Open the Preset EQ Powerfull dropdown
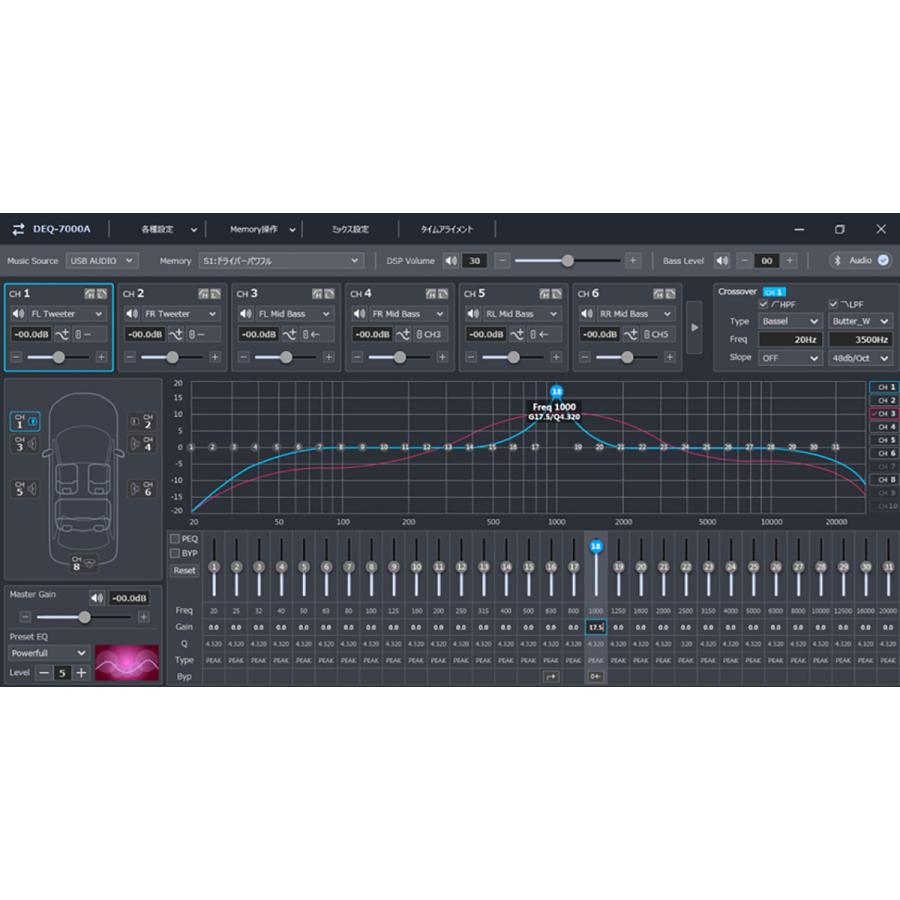The image size is (900, 900). click(x=49, y=653)
